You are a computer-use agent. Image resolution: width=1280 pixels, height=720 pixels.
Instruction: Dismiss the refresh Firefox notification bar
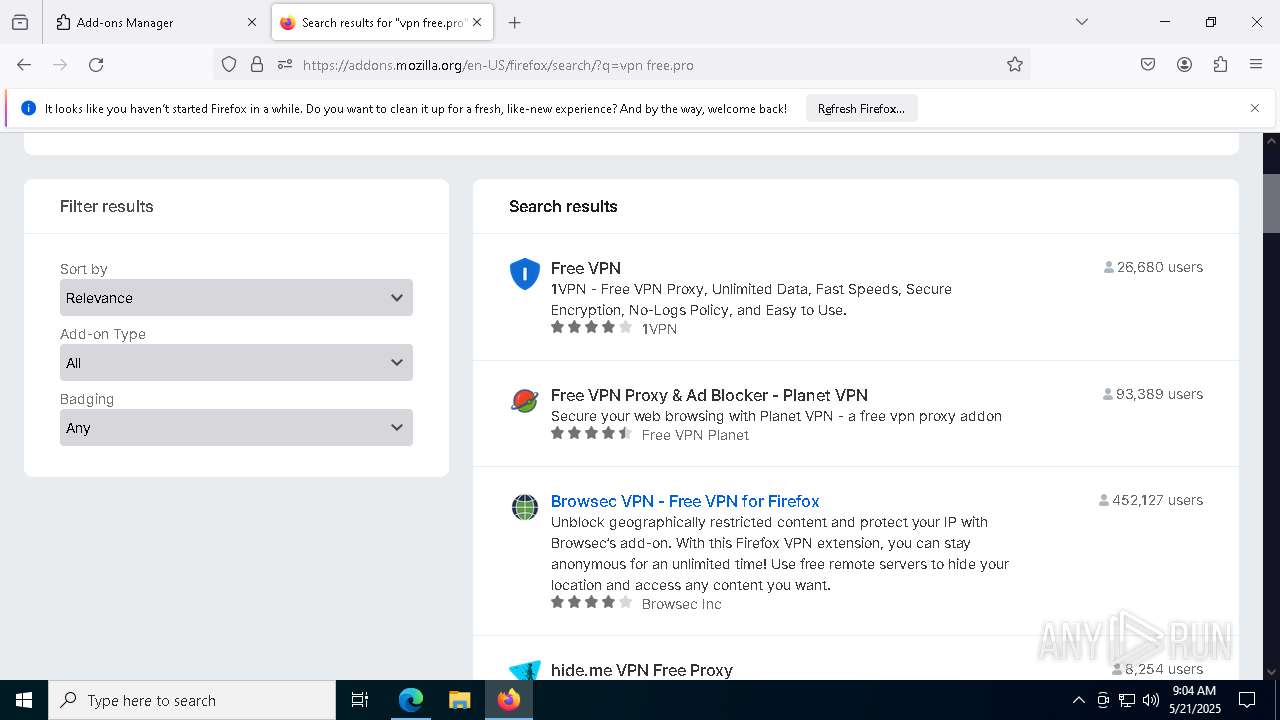click(1255, 108)
